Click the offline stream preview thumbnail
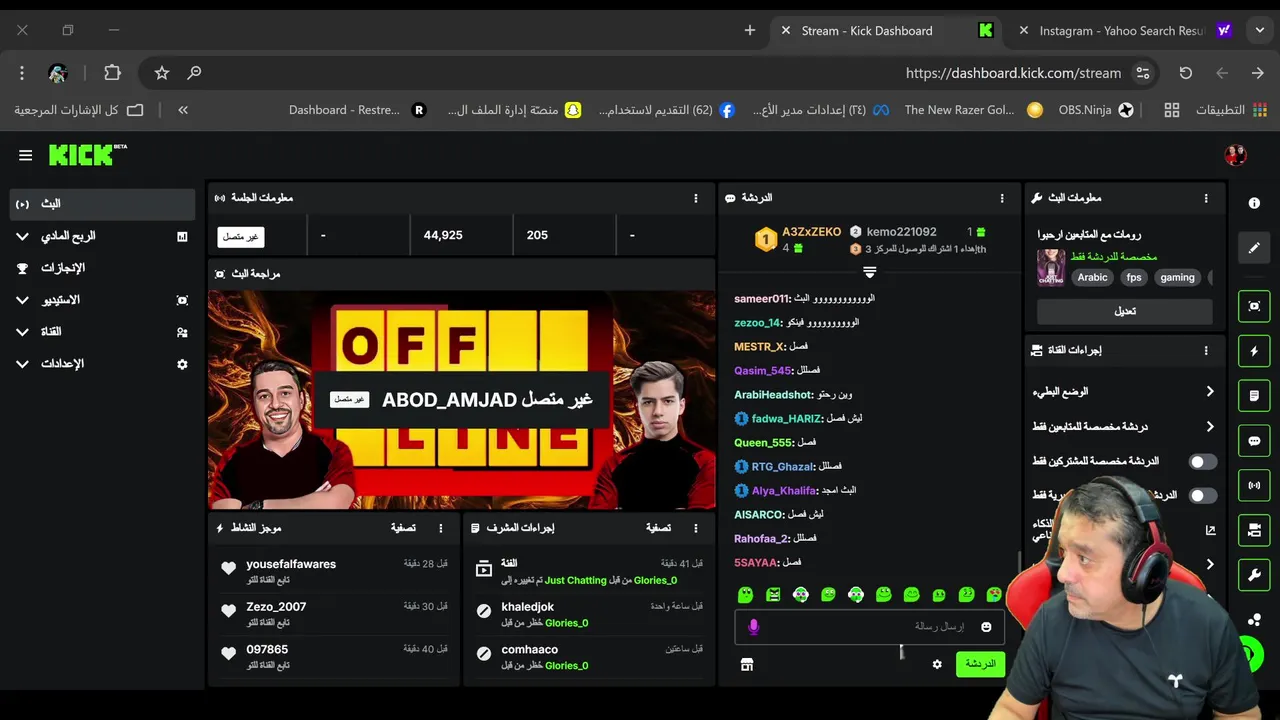Screen dimensions: 1280x720 point(462,400)
